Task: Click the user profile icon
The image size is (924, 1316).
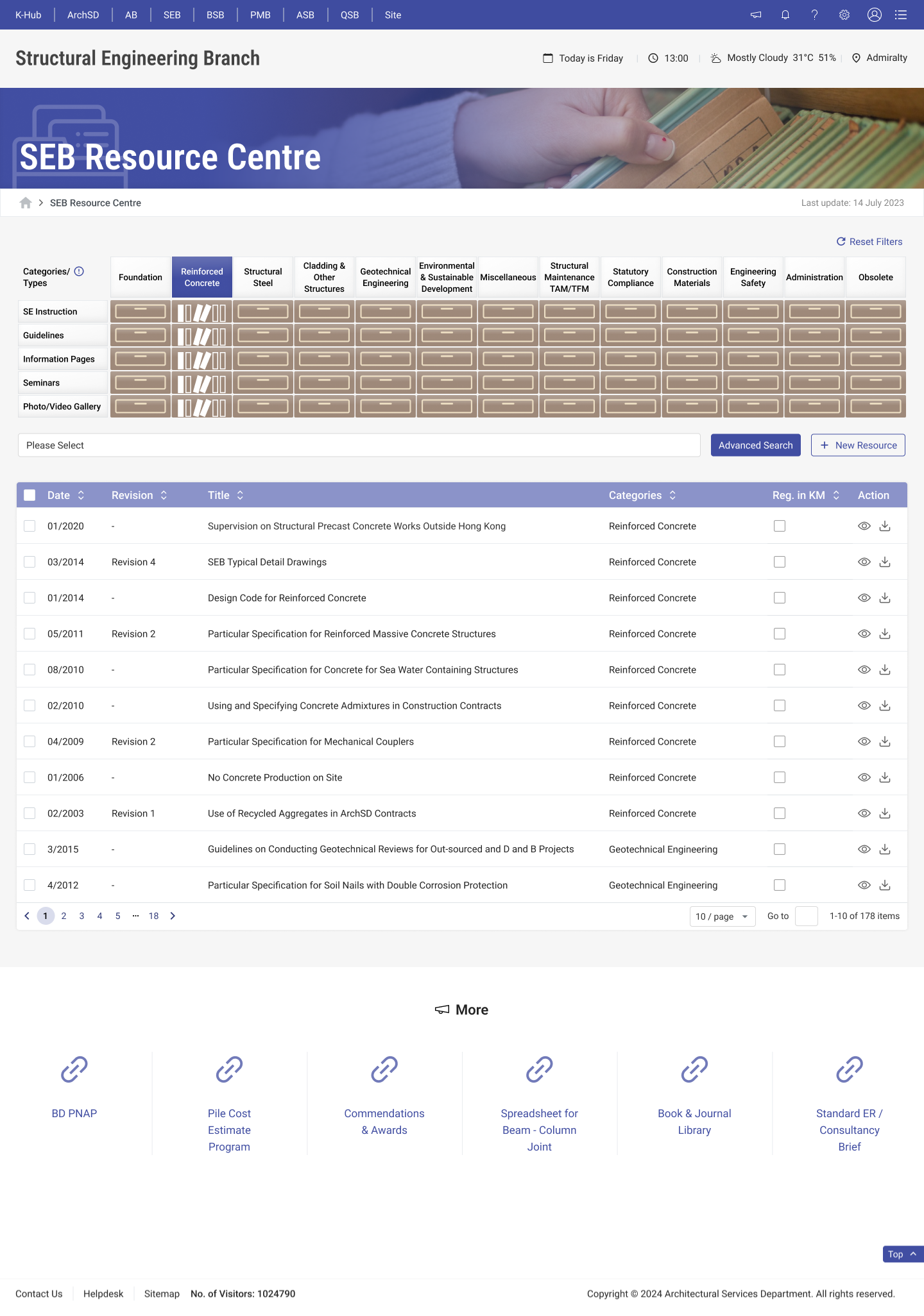Action: tap(874, 15)
